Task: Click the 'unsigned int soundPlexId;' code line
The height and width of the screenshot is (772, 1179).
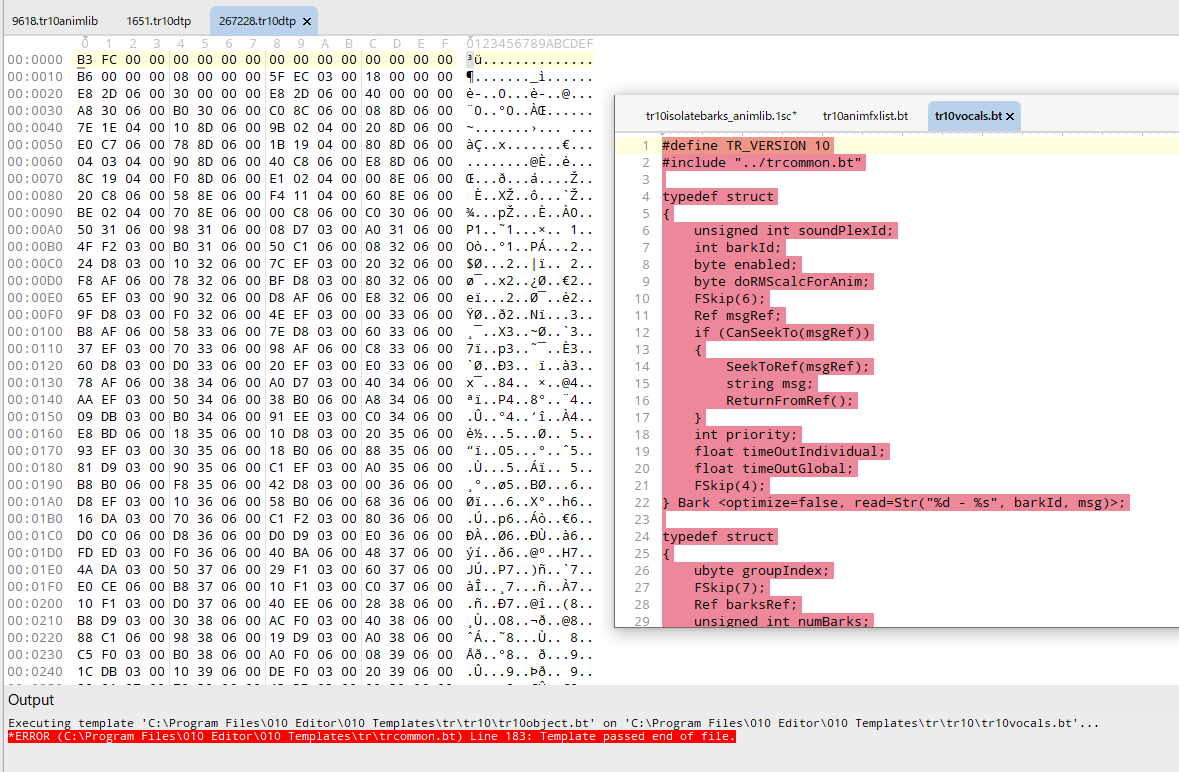Action: pos(795,230)
